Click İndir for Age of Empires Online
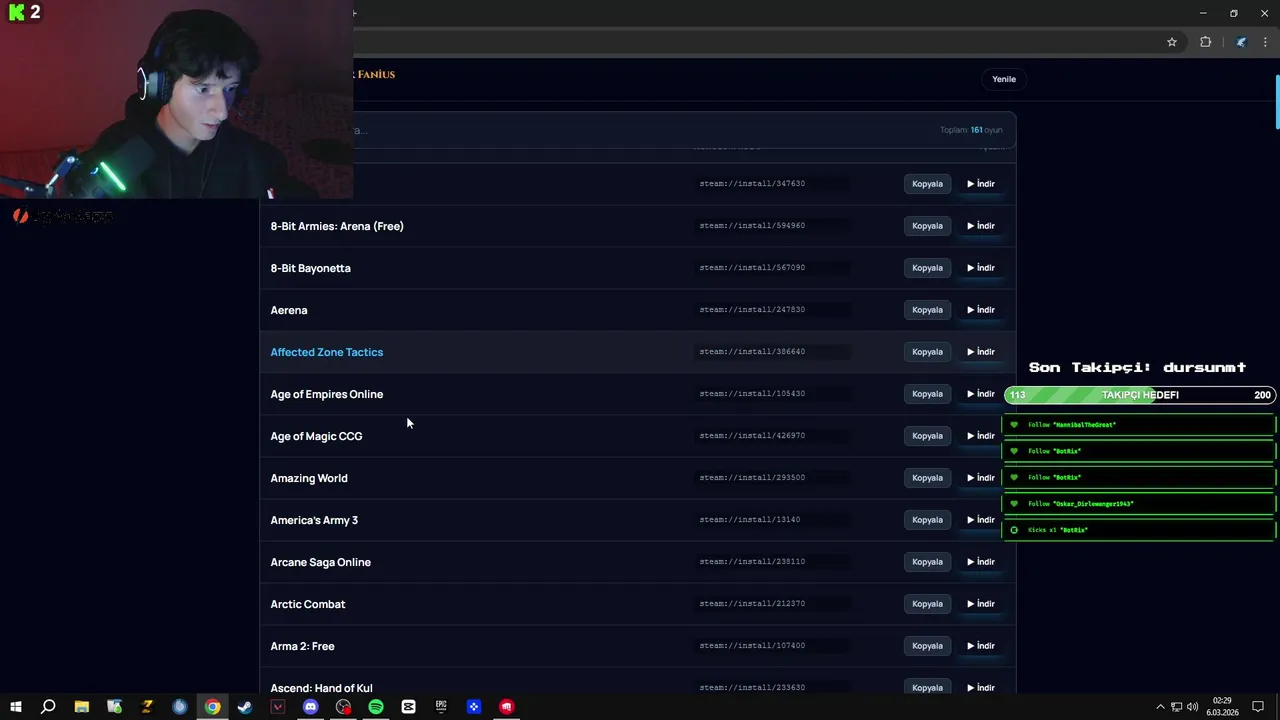This screenshot has width=1280, height=720. (x=981, y=394)
